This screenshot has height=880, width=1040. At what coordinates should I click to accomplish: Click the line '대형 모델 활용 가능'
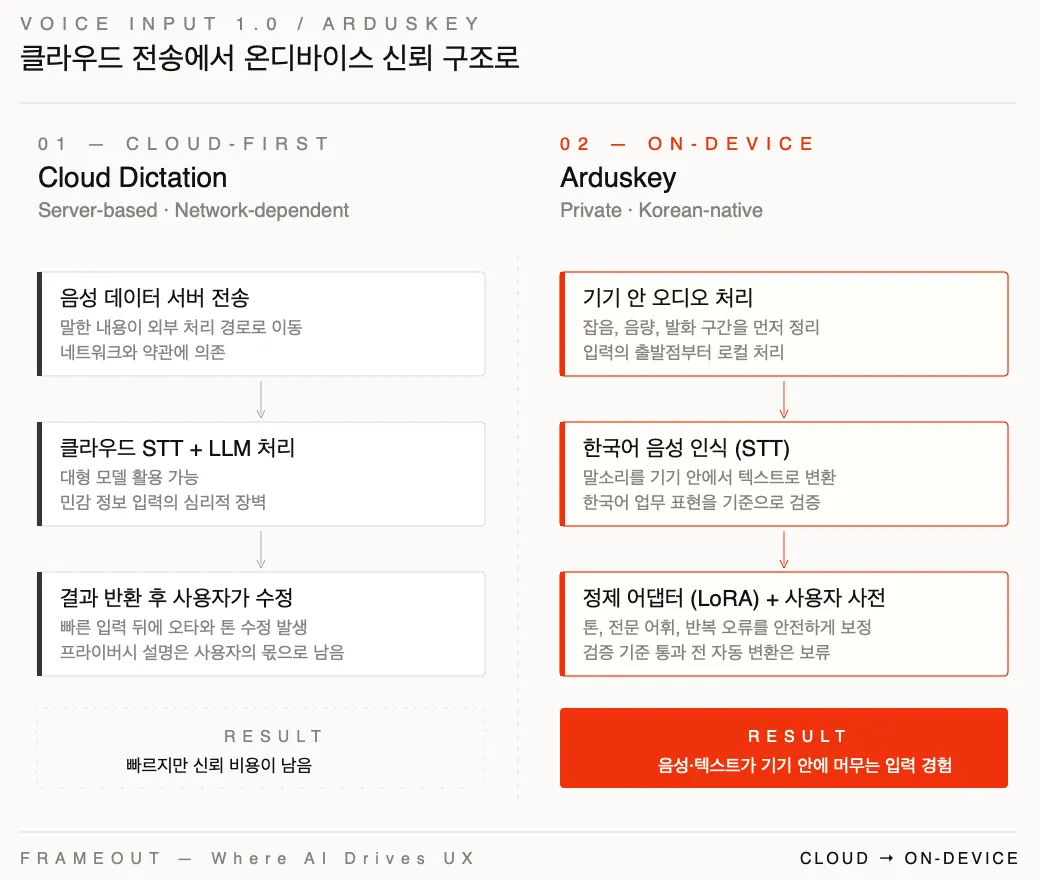(x=129, y=477)
